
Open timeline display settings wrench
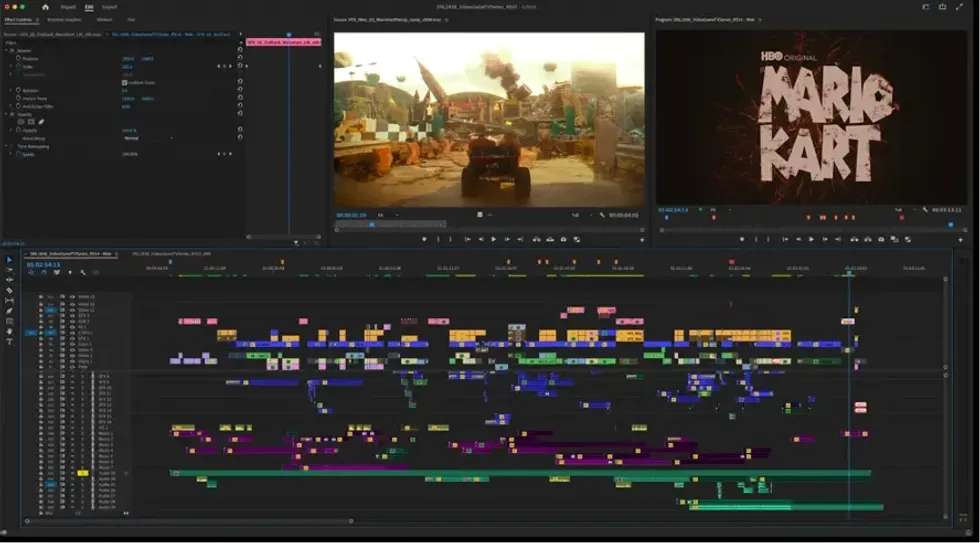point(82,272)
